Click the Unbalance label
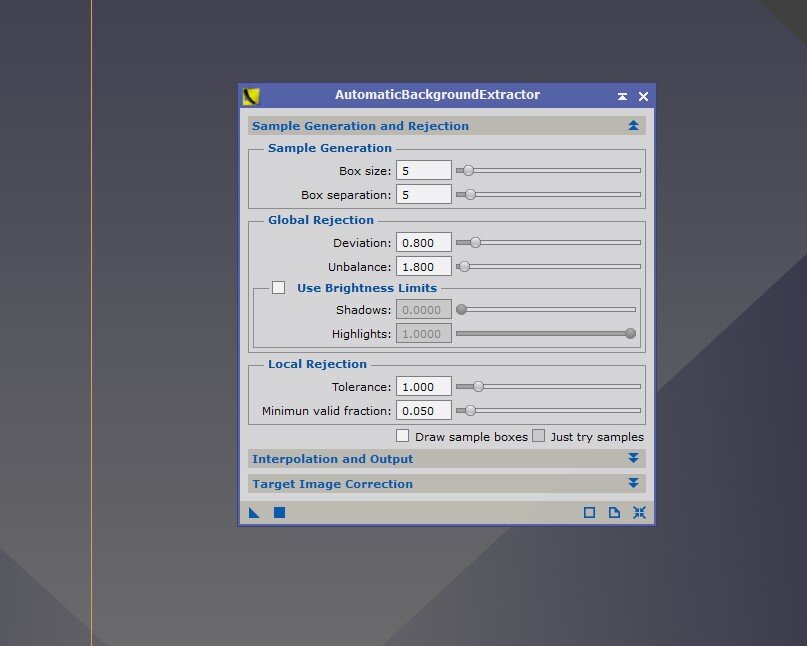Screen dimensions: 807x646 click(359, 267)
